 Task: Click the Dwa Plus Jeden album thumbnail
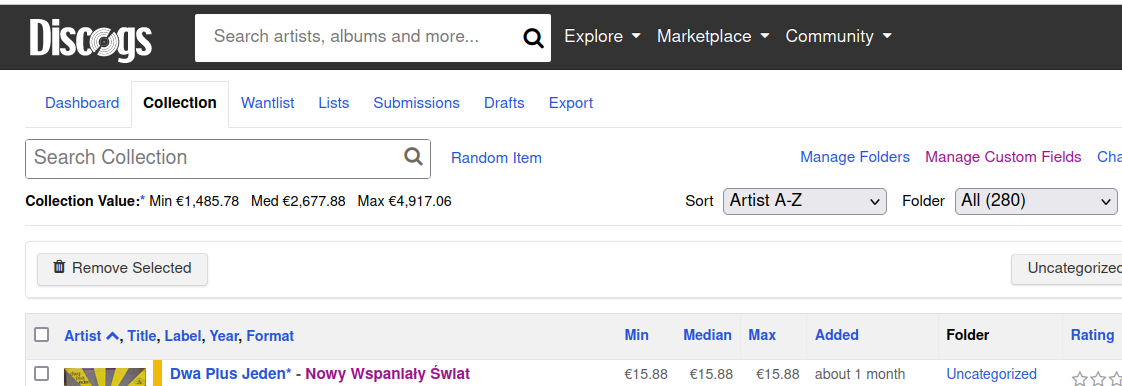[x=104, y=377]
